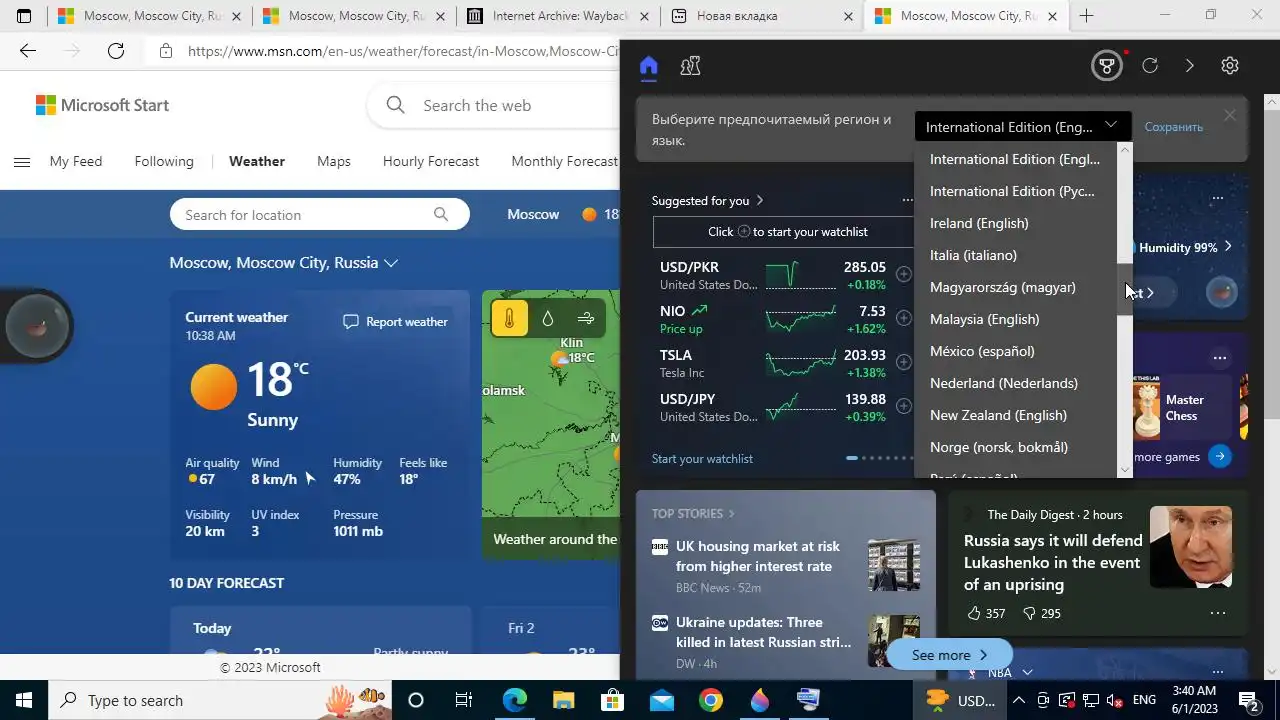Open the Master Chess card options
Viewport: 1280px width, 720px height.
1220,358
